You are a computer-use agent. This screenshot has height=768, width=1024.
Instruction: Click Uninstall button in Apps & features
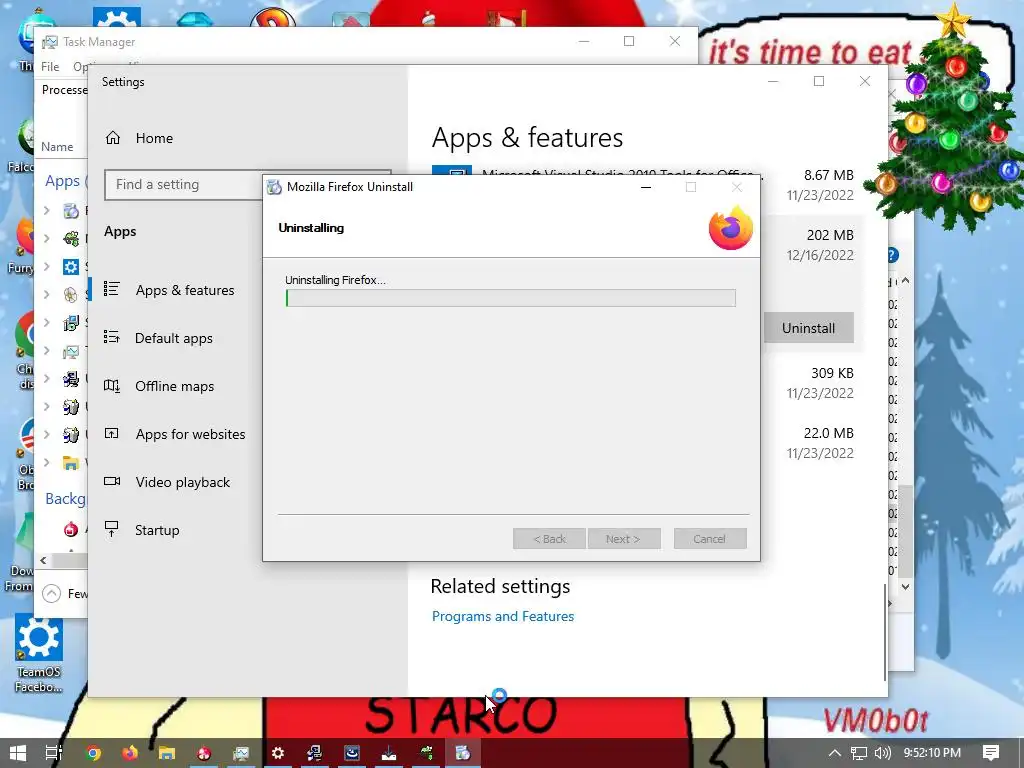[808, 328]
